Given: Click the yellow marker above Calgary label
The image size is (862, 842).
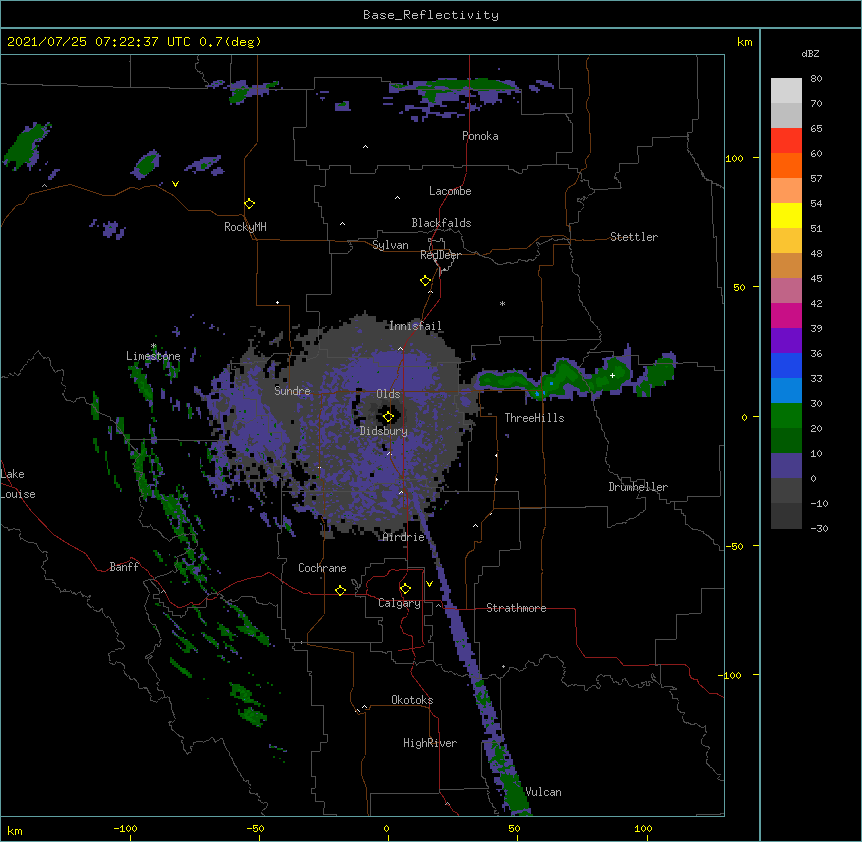Looking at the screenshot, I should [405, 589].
